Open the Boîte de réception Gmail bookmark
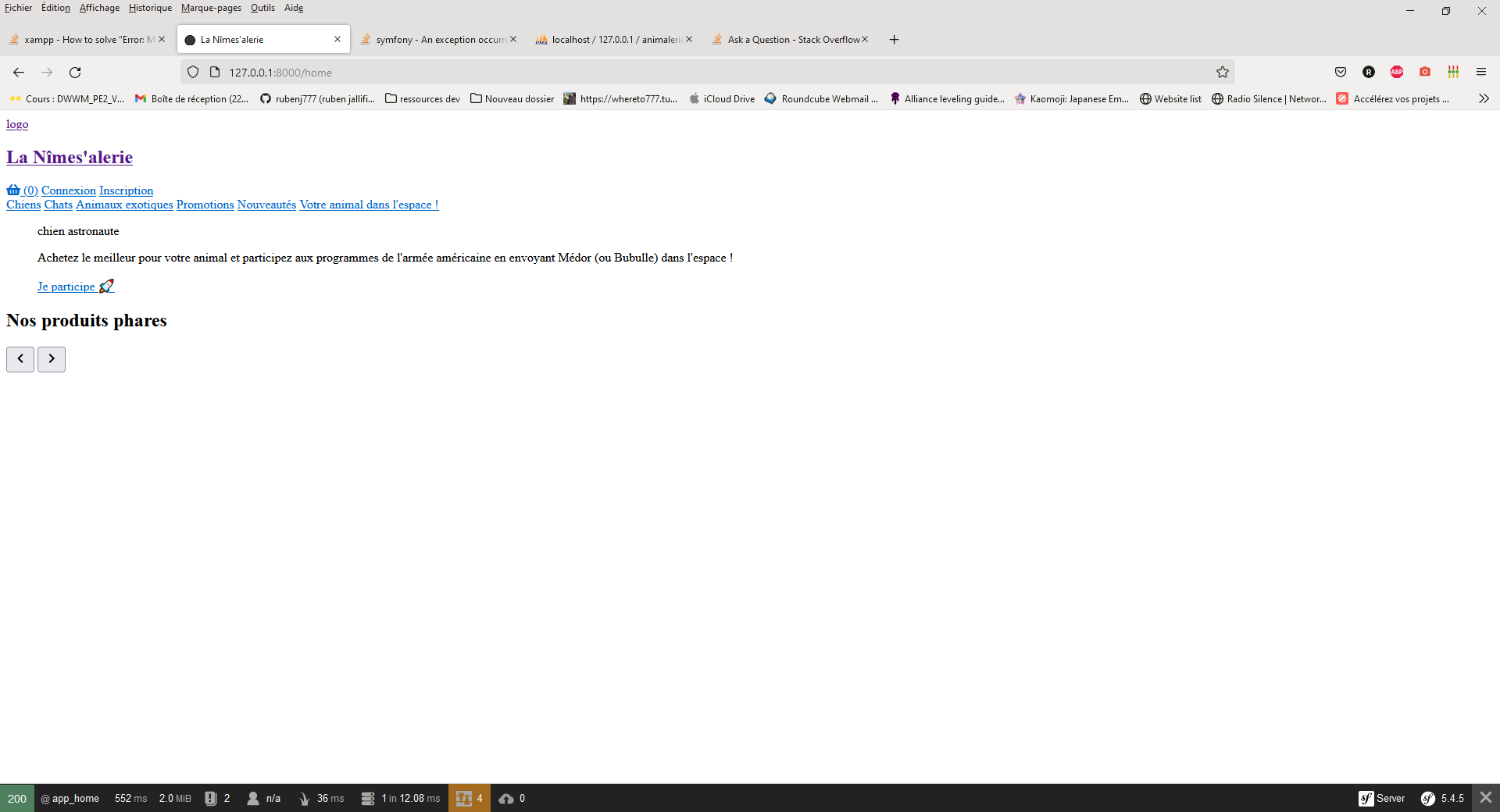 tap(192, 99)
